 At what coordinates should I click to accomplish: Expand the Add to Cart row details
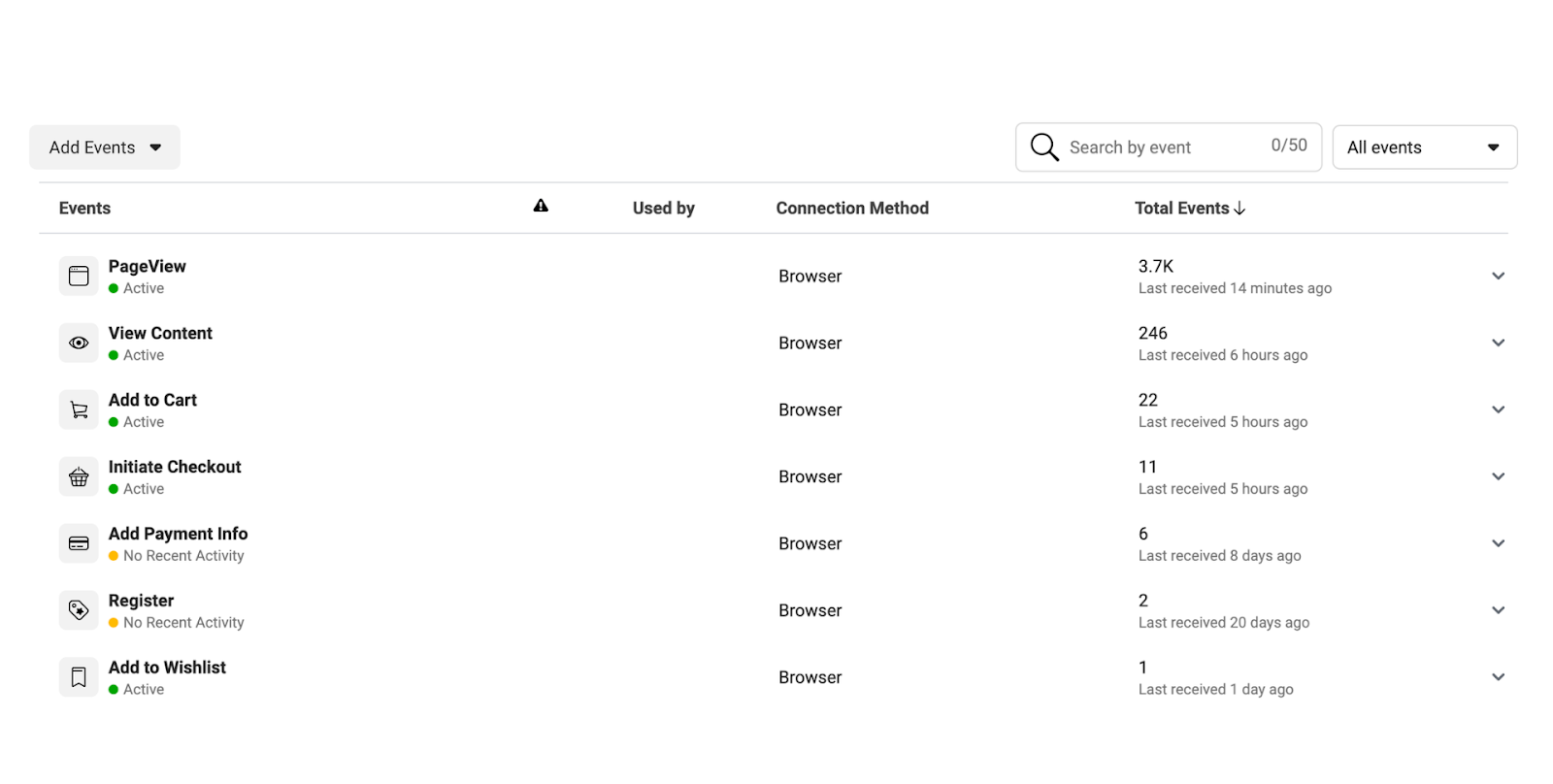(1499, 410)
